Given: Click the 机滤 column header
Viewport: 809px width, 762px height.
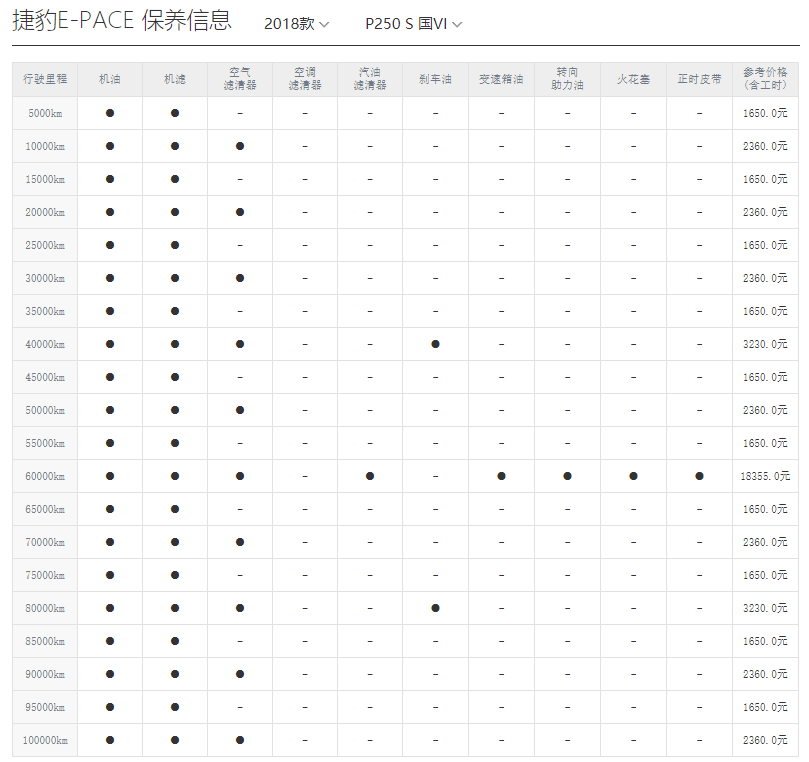Looking at the screenshot, I should [175, 79].
